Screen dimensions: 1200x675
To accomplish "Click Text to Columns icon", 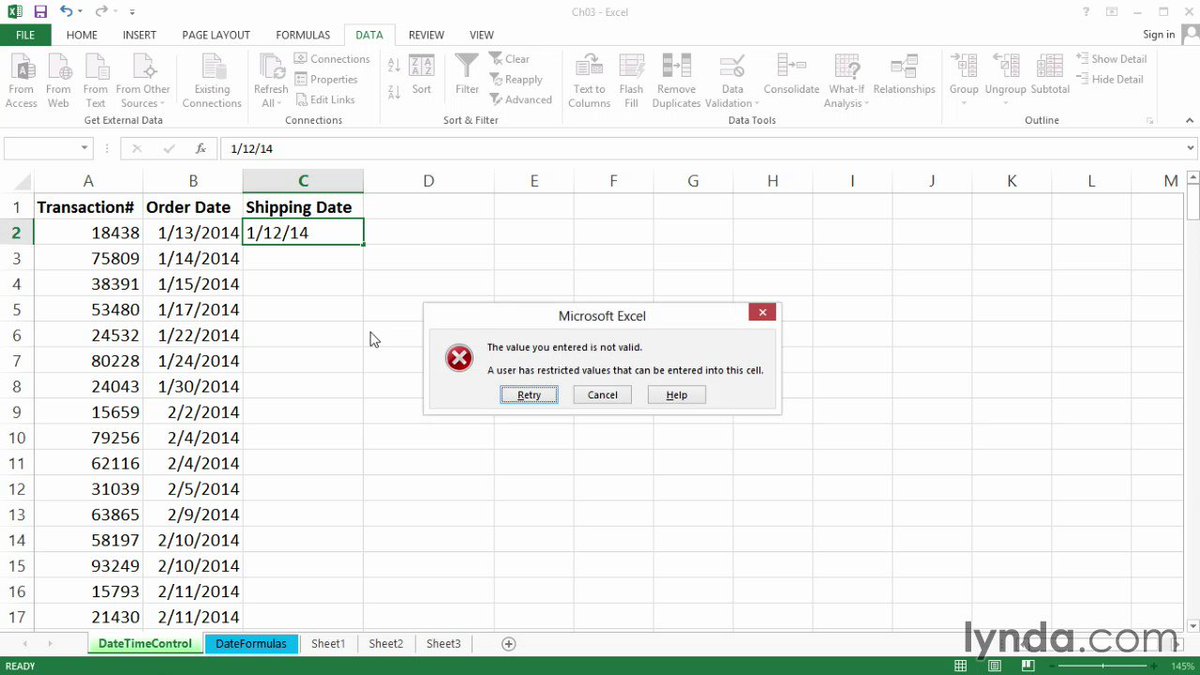I will coord(590,80).
